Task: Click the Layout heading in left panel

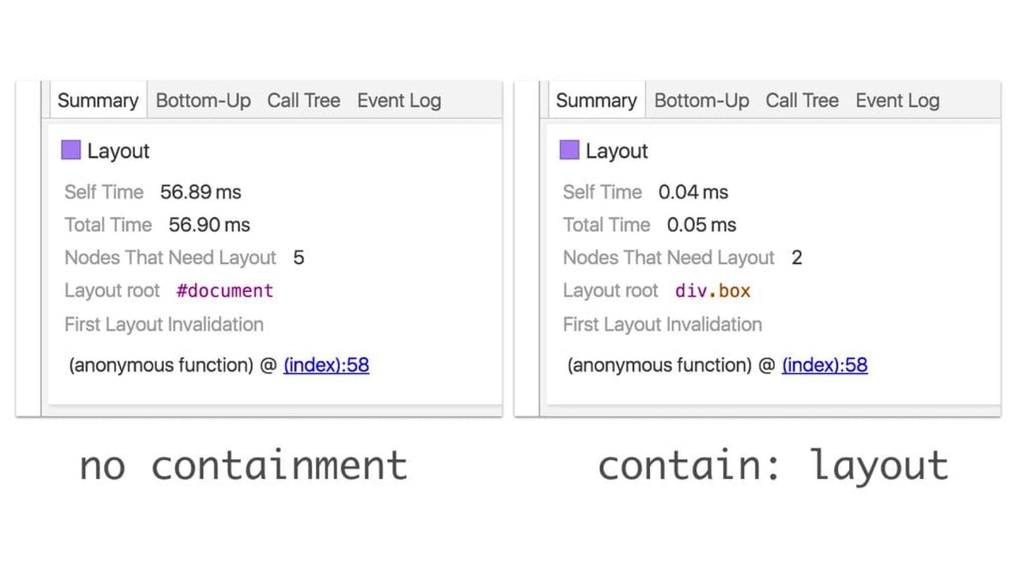Action: [118, 151]
